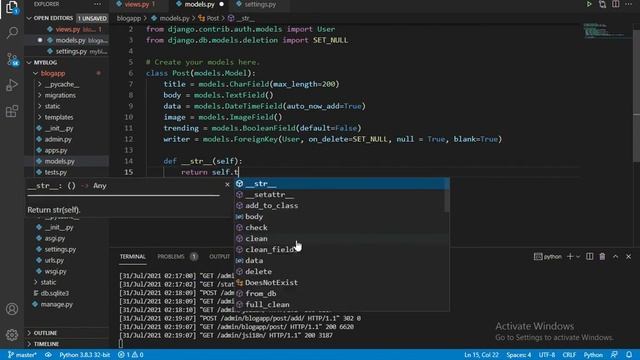The image size is (640, 360).
Task: Open the Manage gear icon
Action: tap(12, 335)
